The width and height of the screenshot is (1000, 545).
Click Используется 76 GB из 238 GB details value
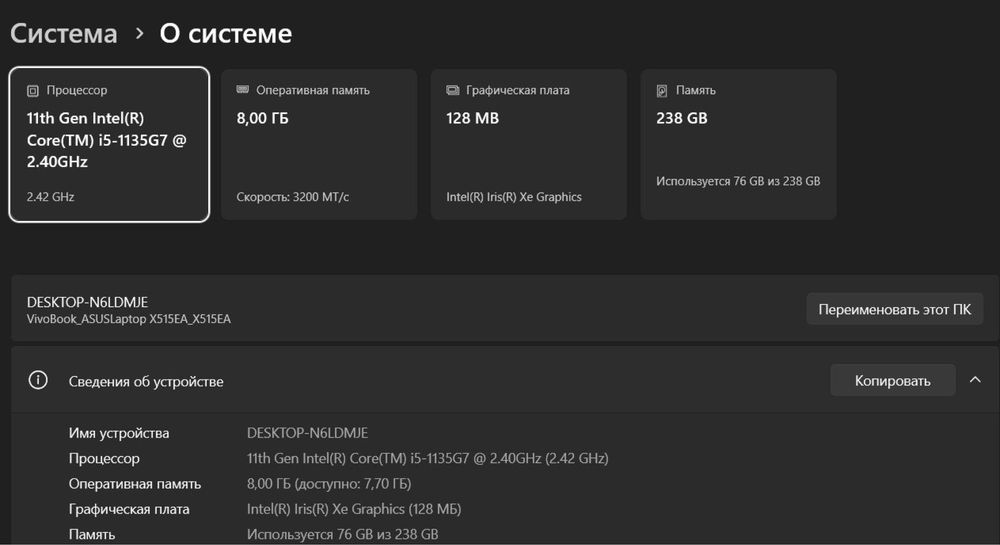[x=342, y=534]
